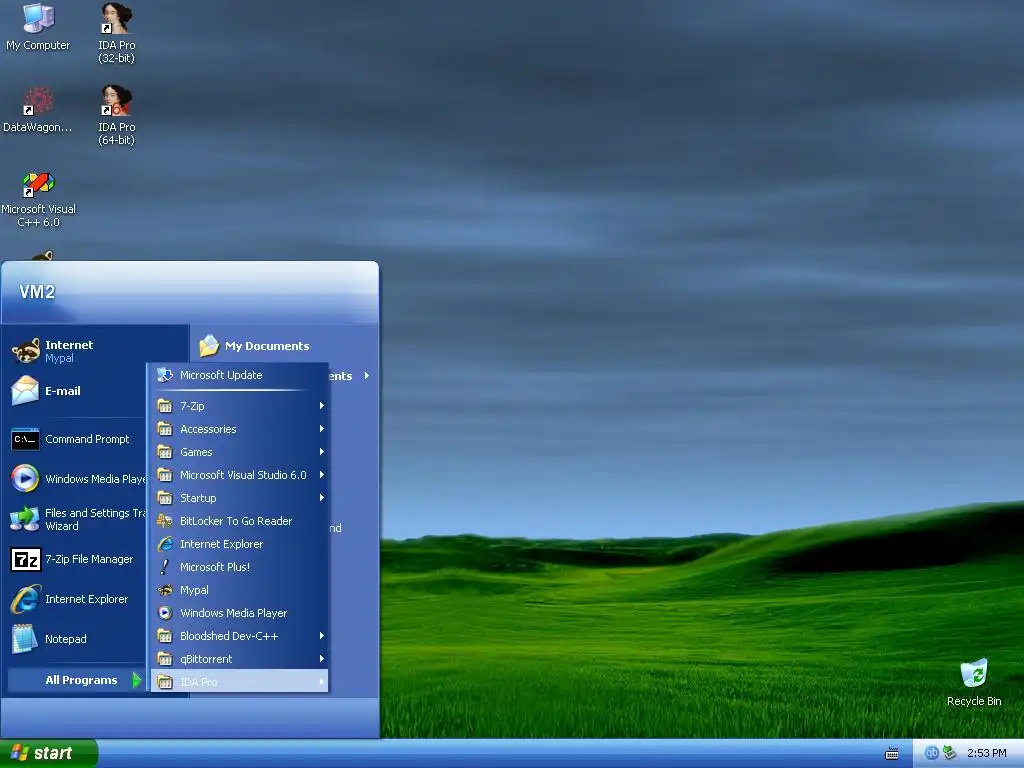Viewport: 1024px width, 768px height.
Task: Click the green network tray icon
Action: click(x=949, y=753)
